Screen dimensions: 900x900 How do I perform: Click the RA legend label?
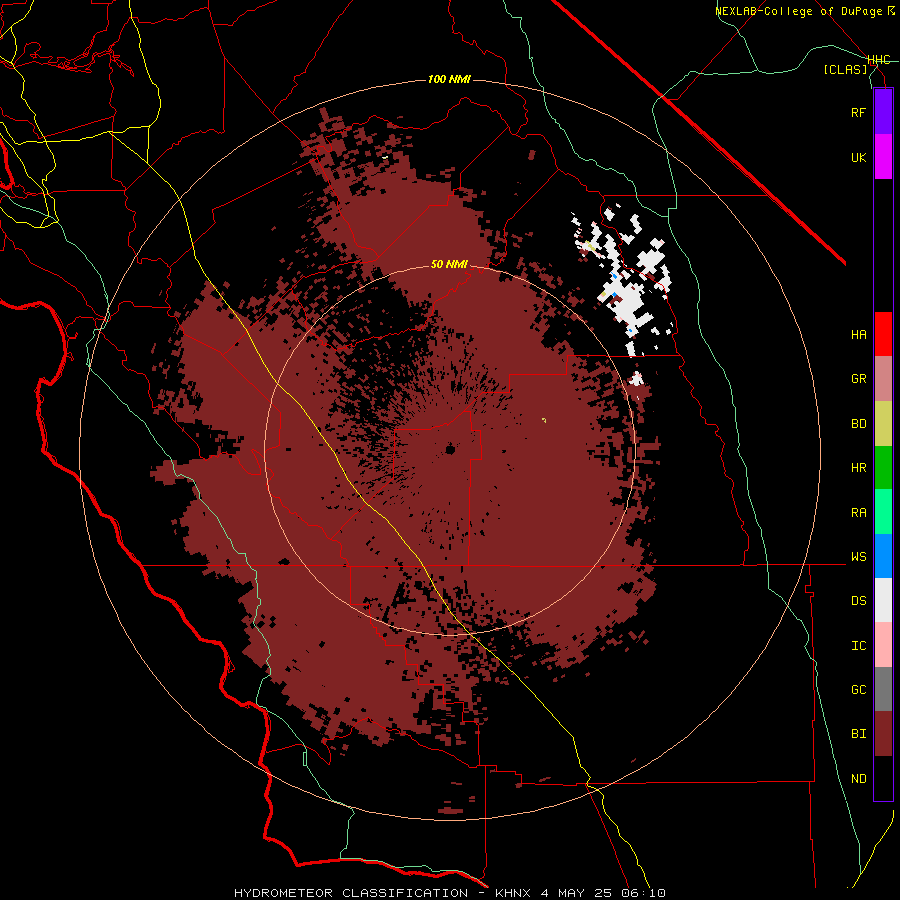click(858, 513)
